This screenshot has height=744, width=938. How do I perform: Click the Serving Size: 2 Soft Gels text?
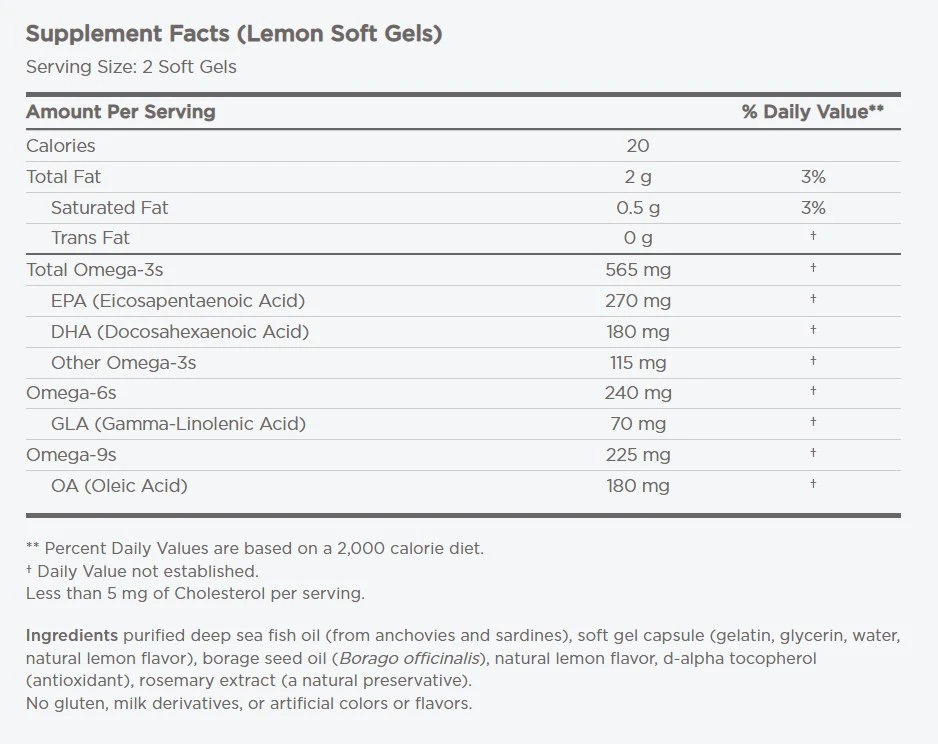[131, 67]
